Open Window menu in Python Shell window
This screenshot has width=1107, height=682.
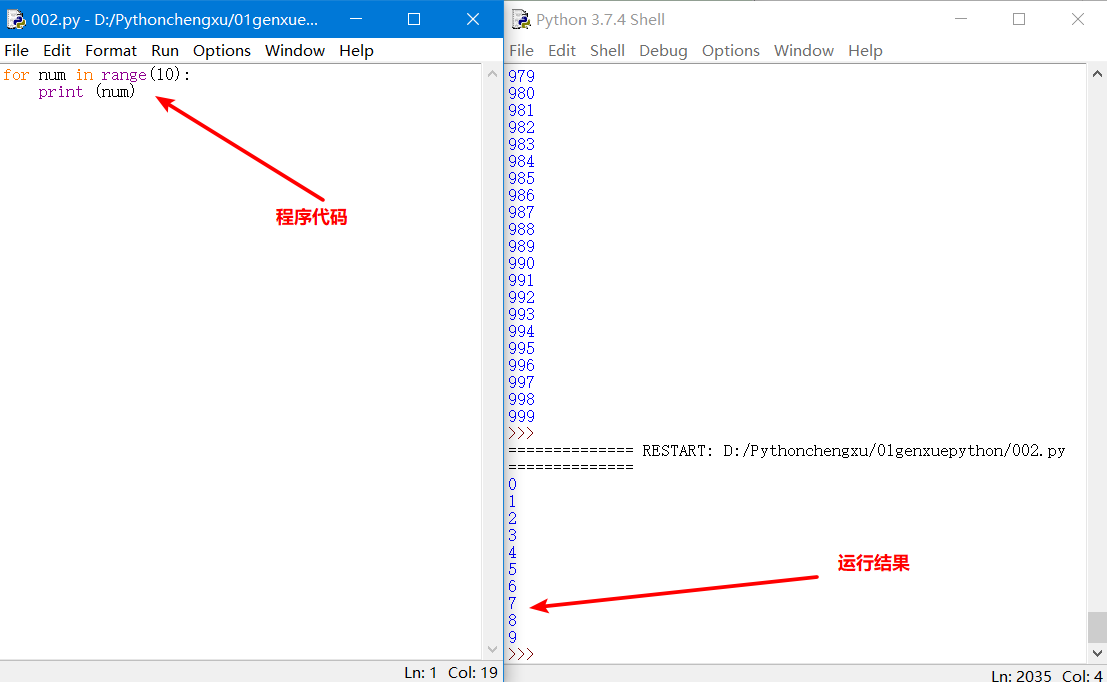point(803,51)
